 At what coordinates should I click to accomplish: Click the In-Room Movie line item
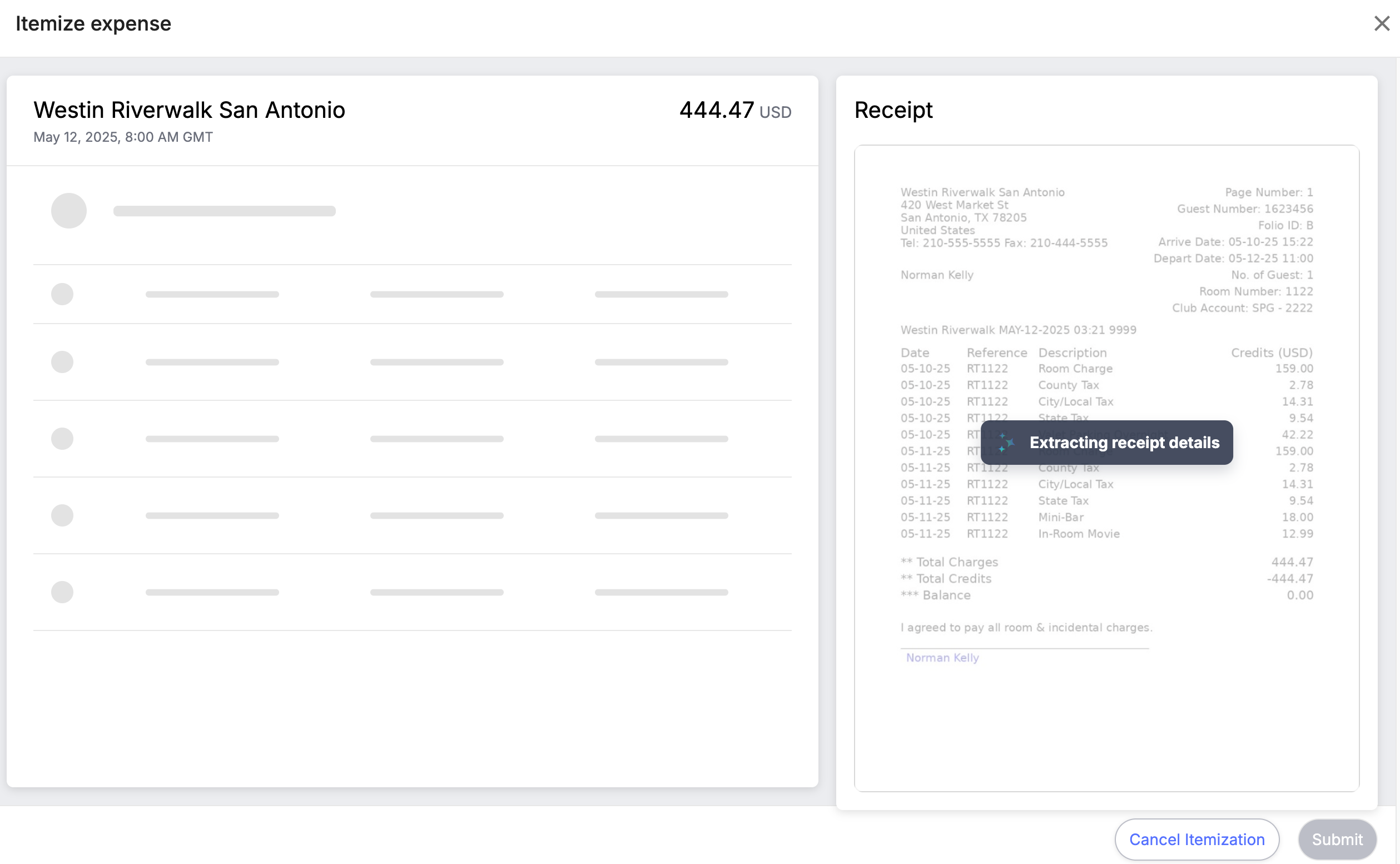(x=1079, y=534)
